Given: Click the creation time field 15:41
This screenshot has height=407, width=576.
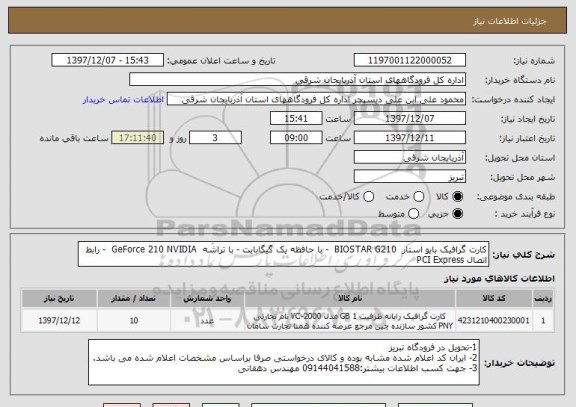Looking at the screenshot, I should tap(296, 119).
